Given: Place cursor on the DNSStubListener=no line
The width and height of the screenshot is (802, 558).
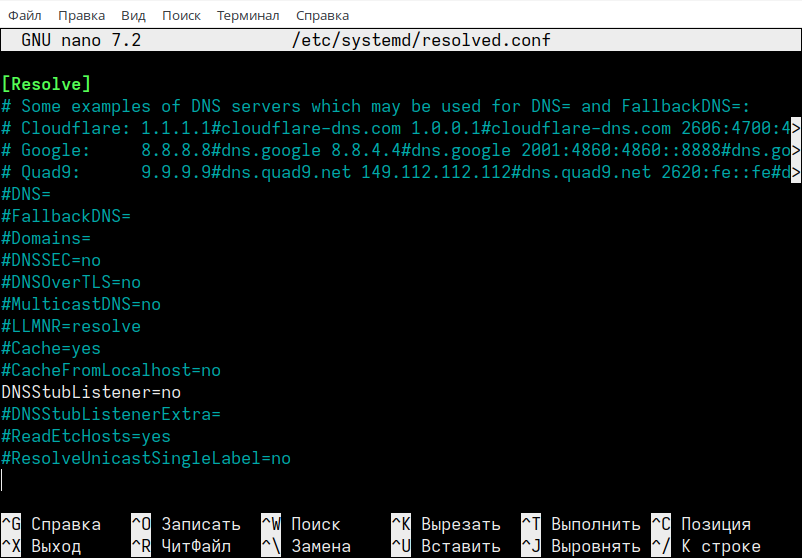Looking at the screenshot, I should (91, 393).
